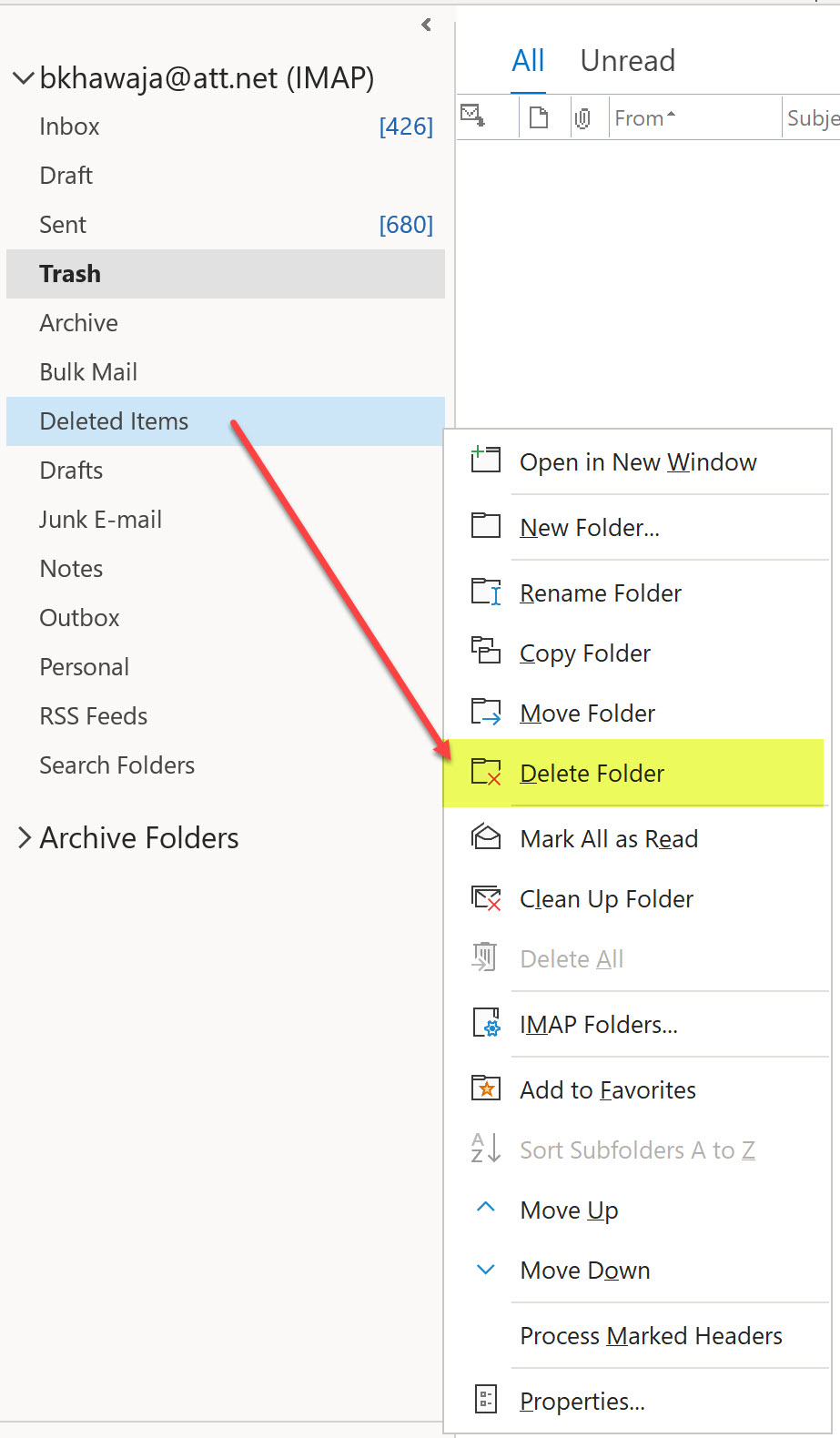Viewport: 840px width, 1438px height.
Task: Click the Clean Up Folder icon
Action: [486, 898]
